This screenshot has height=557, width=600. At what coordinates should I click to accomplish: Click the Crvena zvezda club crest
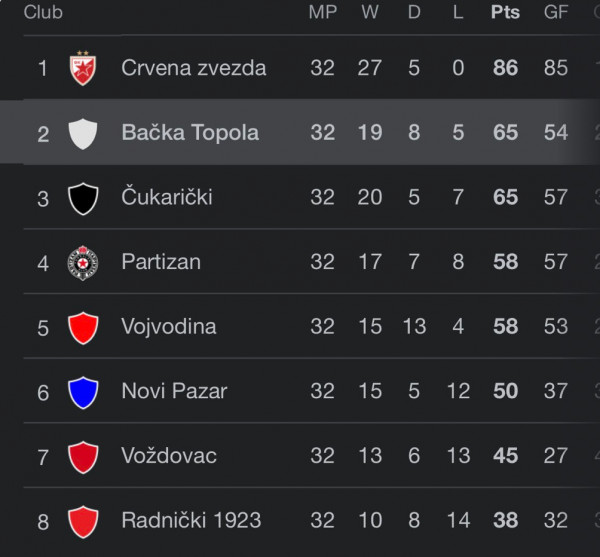click(x=83, y=68)
